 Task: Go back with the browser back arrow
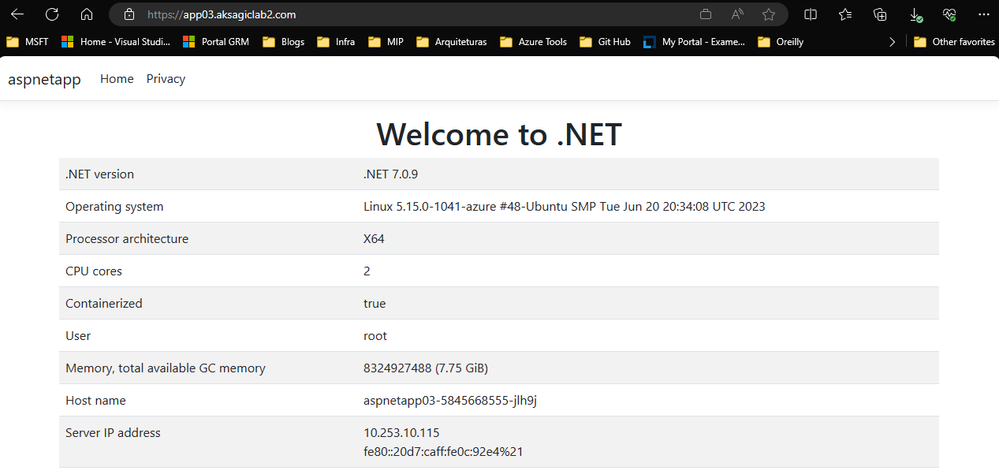point(17,14)
